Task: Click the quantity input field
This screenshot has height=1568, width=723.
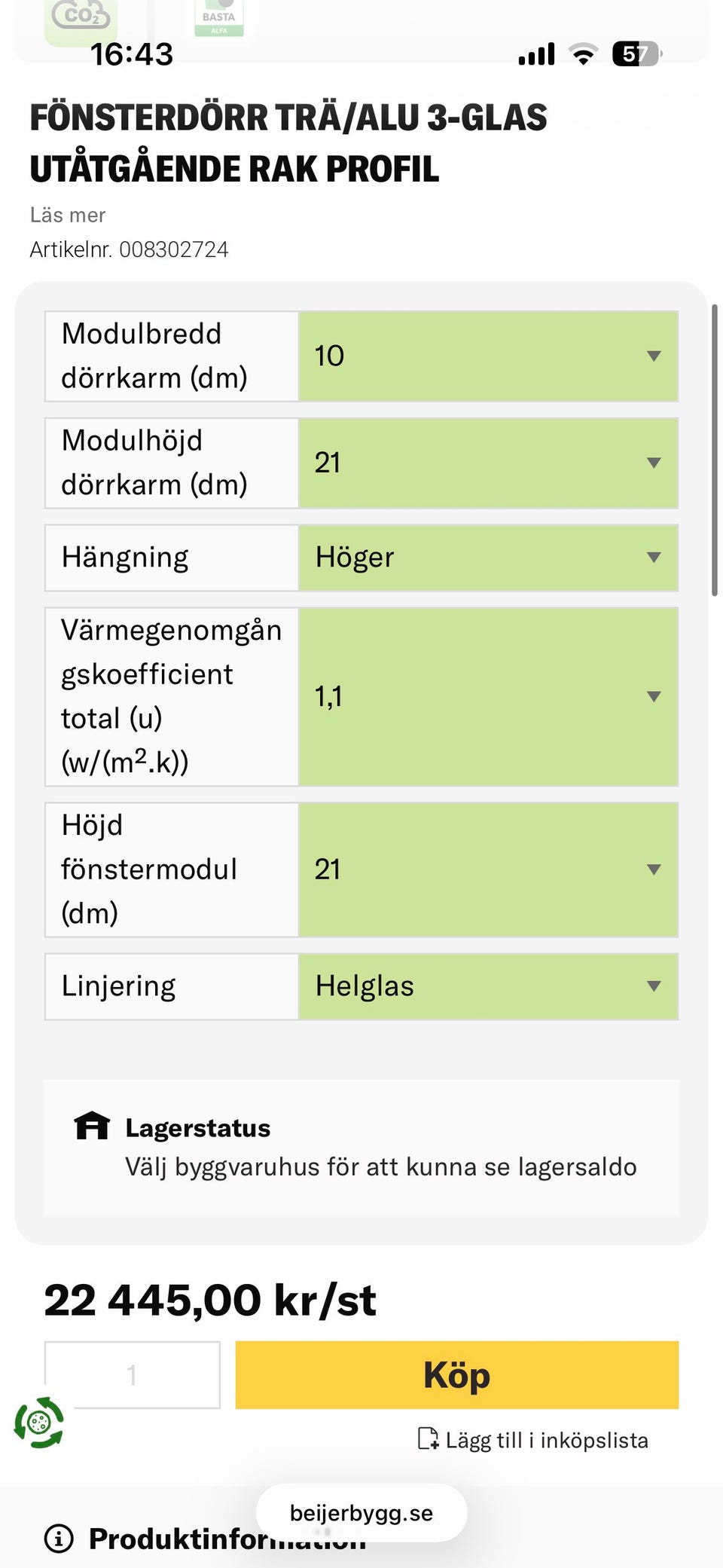Action: tap(133, 1374)
